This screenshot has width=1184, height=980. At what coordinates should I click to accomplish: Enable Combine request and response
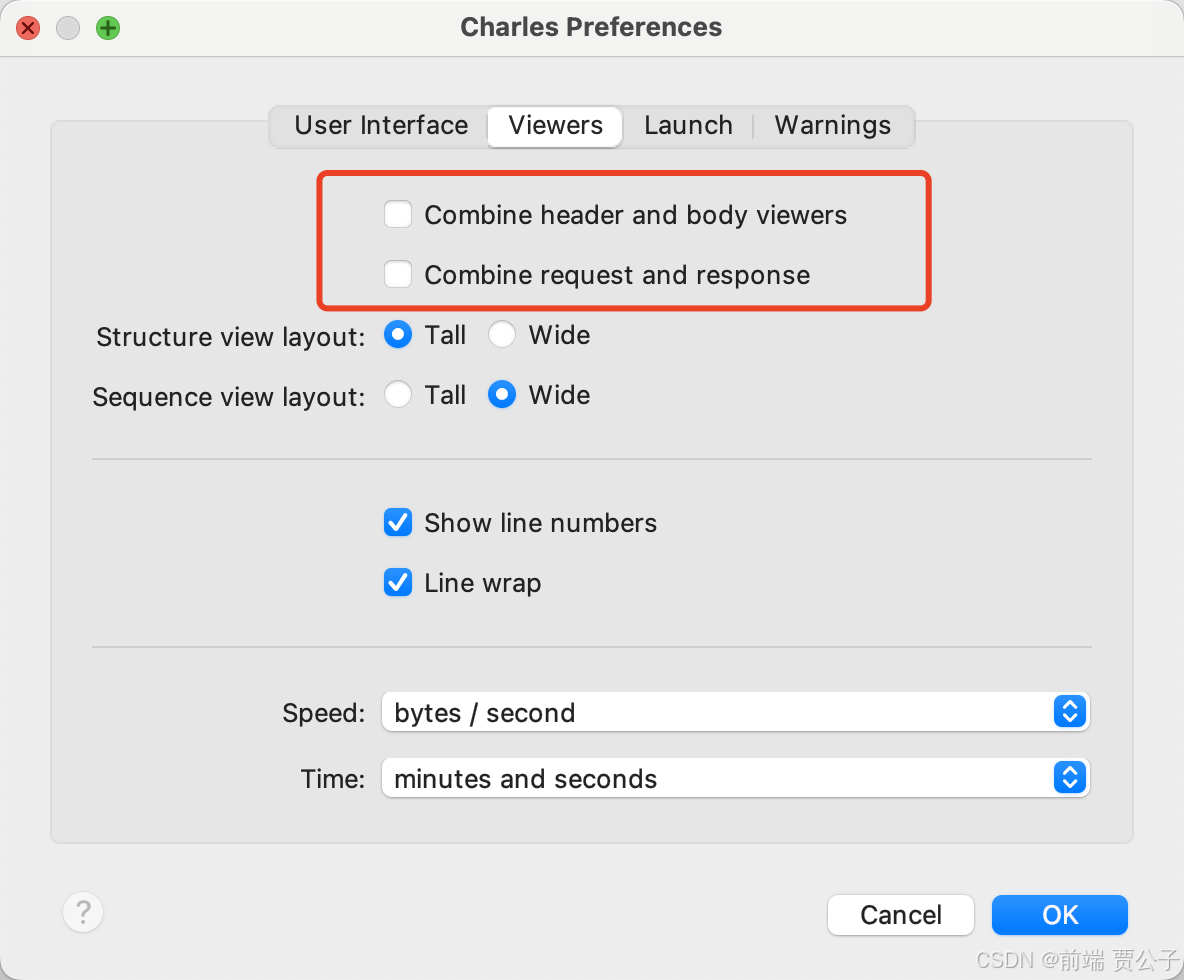(x=398, y=274)
